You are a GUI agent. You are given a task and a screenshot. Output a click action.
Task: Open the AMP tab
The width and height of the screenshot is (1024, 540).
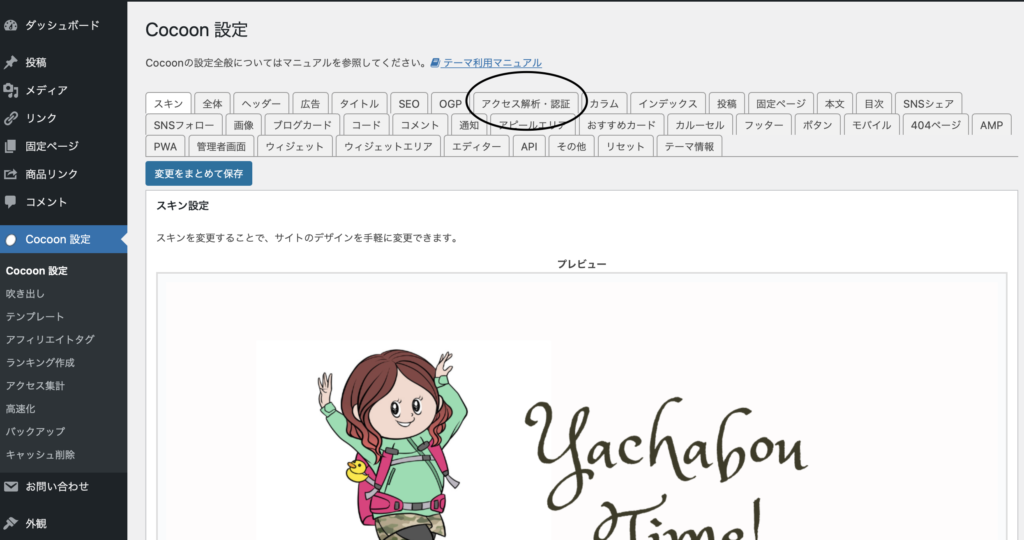[991, 125]
